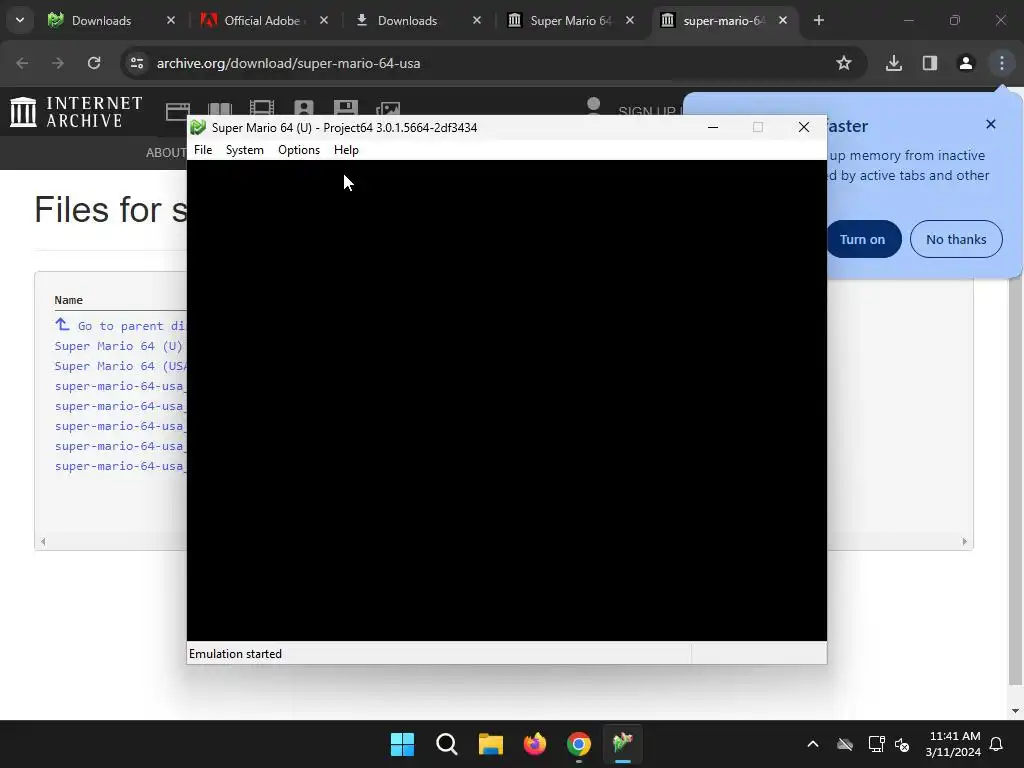This screenshot has width=1024, height=768.
Task: Open the Internet Archive audio icon
Action: pos(304,109)
